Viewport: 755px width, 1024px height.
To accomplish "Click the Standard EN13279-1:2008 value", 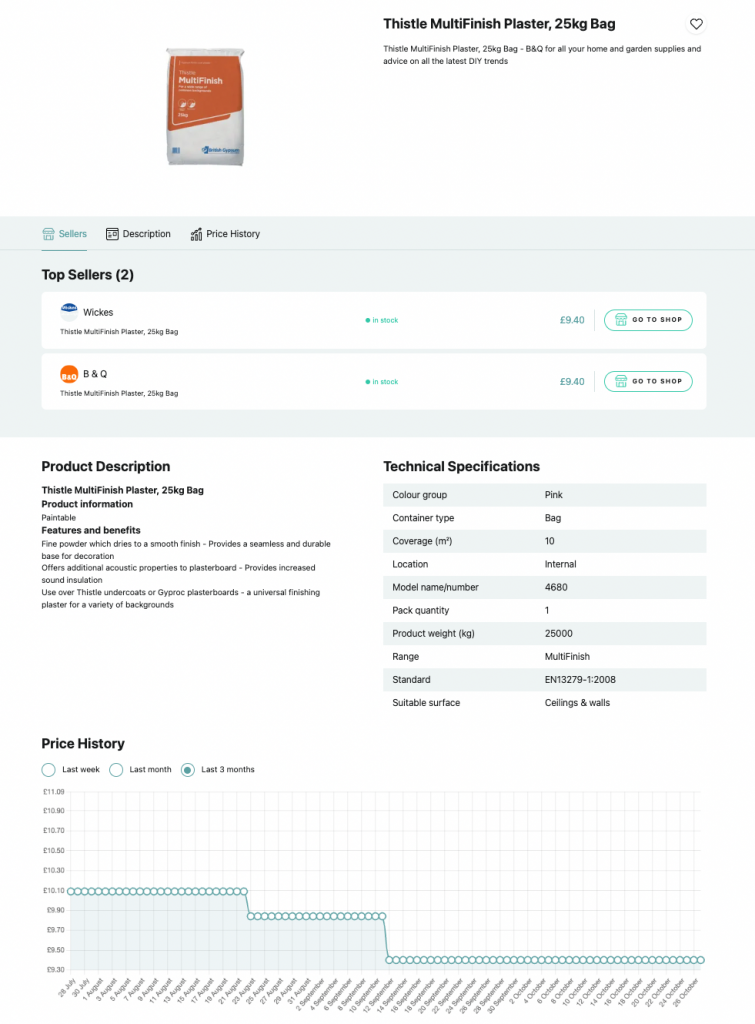I will [x=580, y=680].
